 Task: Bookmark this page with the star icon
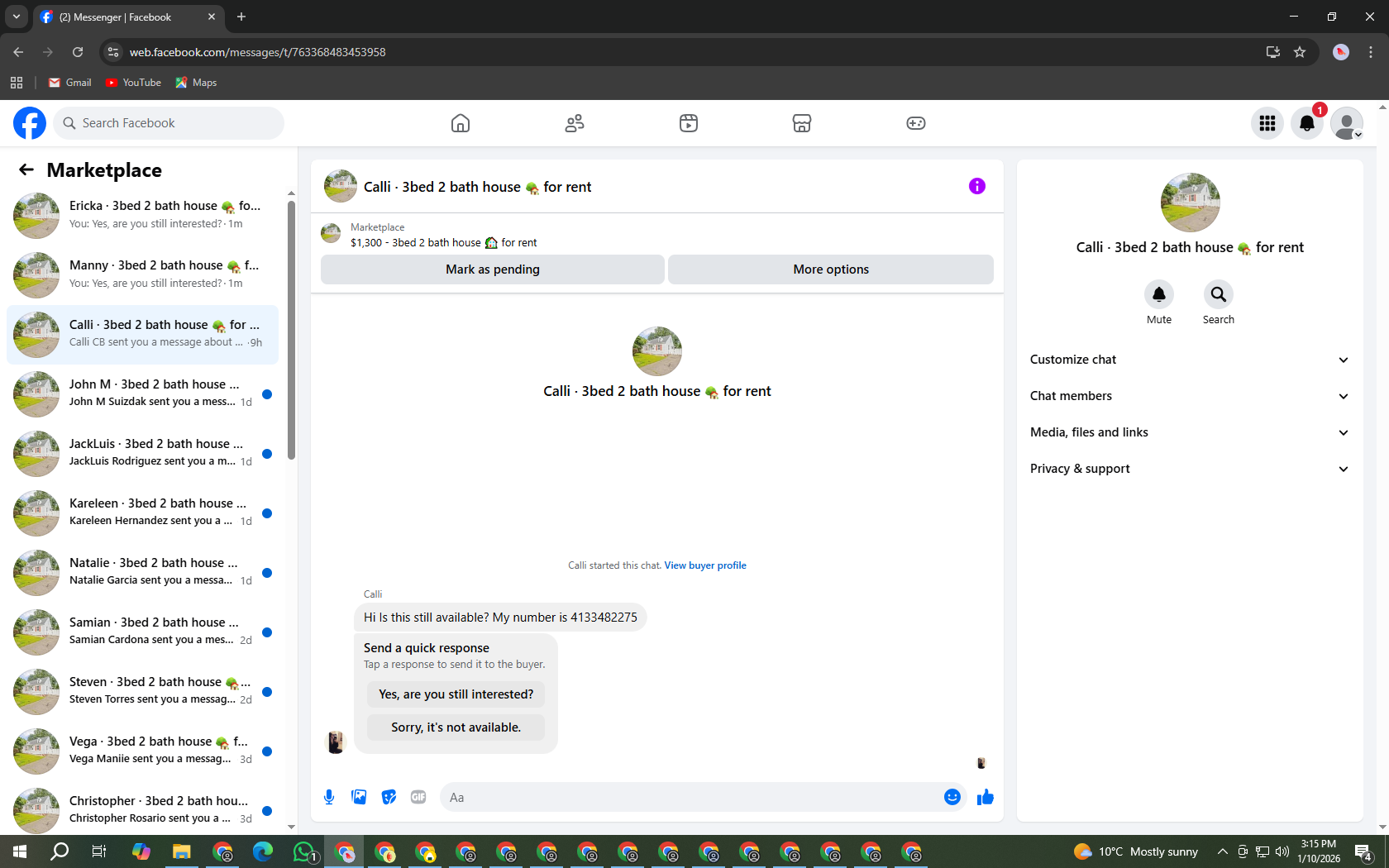pos(1300,52)
